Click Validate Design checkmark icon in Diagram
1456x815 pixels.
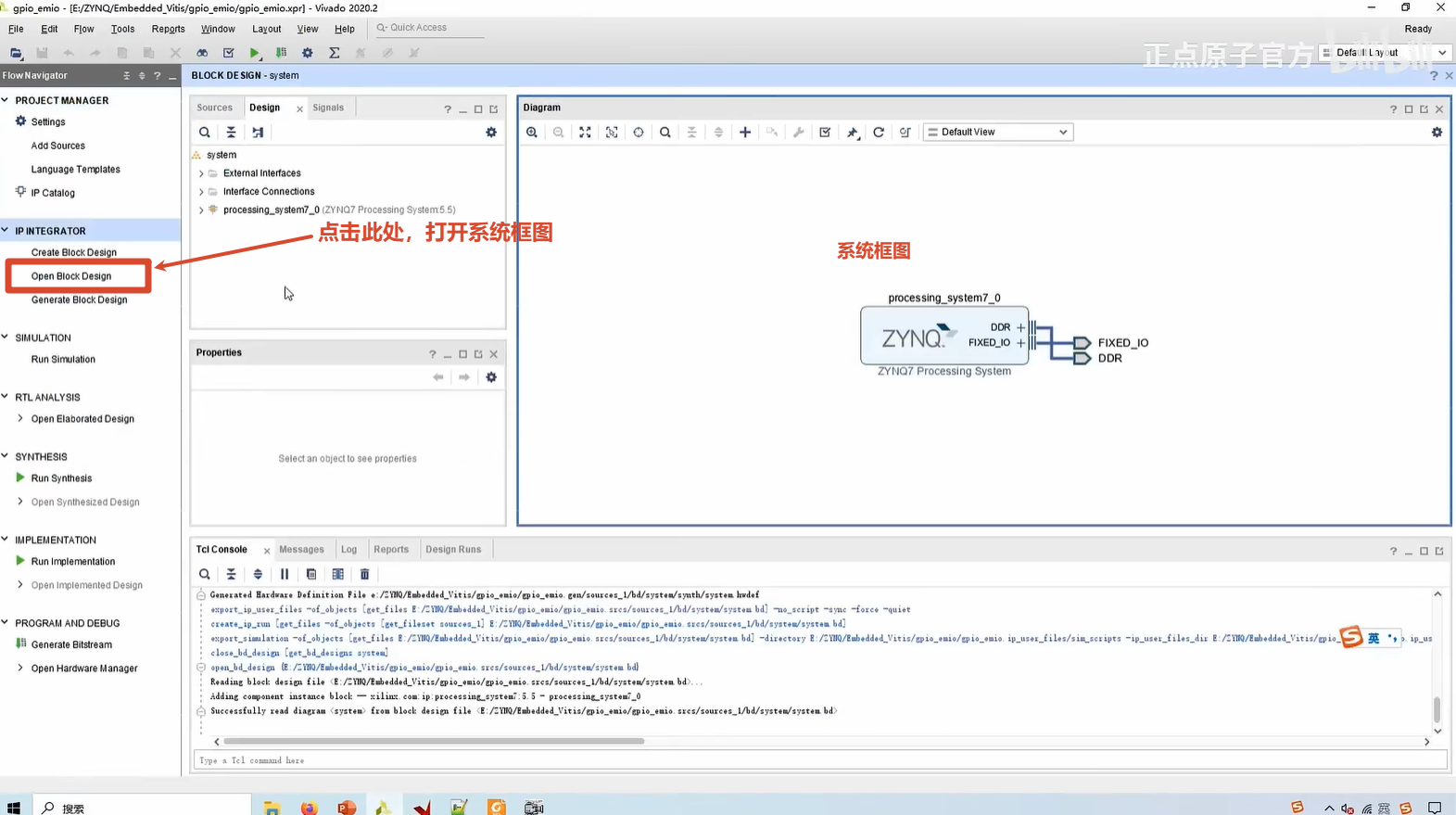click(x=825, y=133)
